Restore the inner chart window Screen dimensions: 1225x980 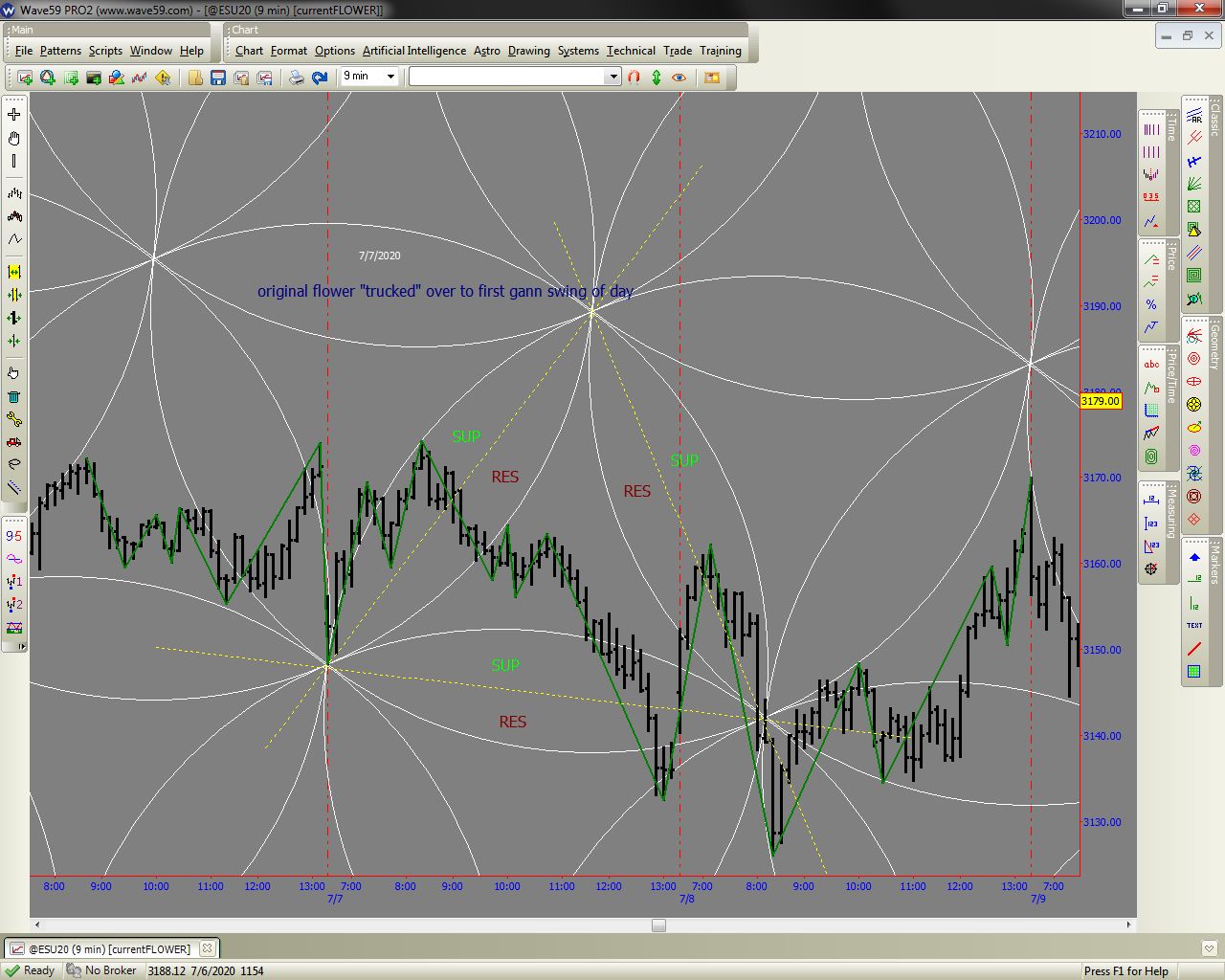point(1188,35)
